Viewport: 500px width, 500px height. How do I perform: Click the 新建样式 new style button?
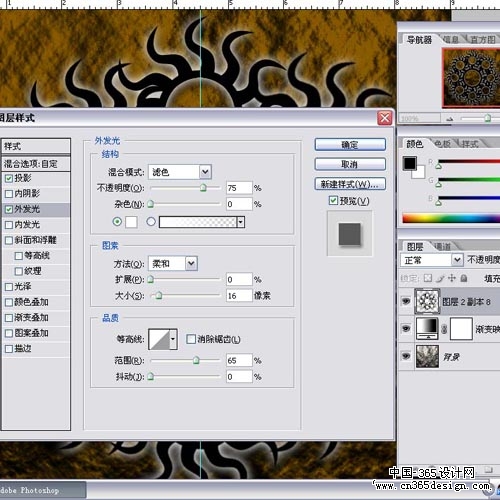click(x=350, y=184)
